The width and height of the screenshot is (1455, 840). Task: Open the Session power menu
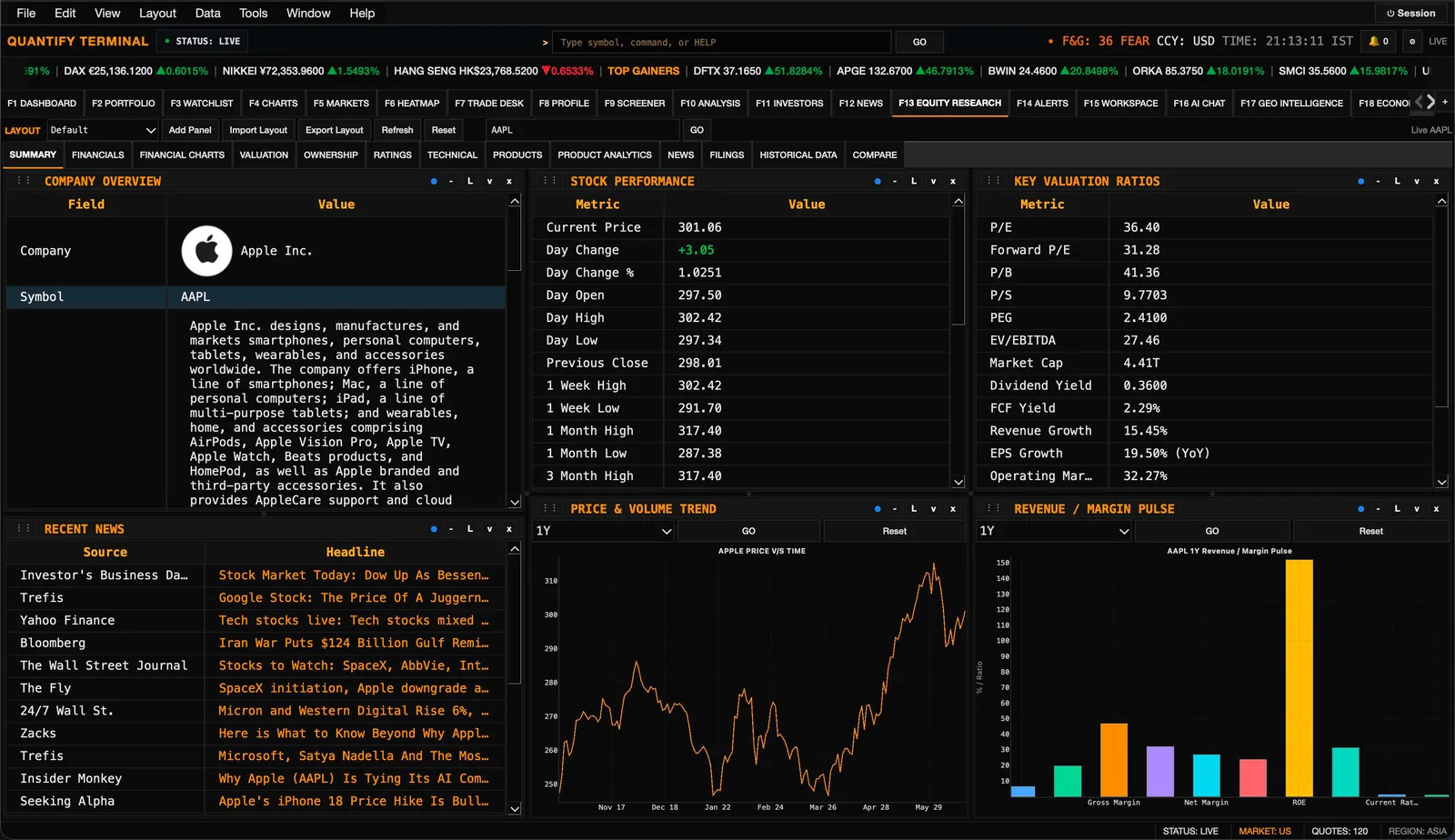pyautogui.click(x=1411, y=14)
